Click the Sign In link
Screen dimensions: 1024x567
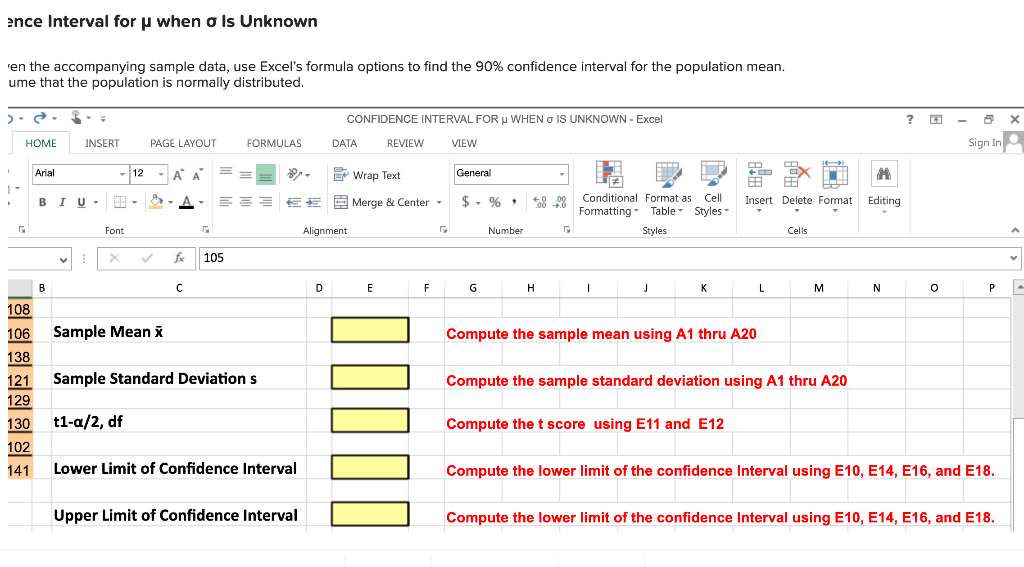click(984, 142)
